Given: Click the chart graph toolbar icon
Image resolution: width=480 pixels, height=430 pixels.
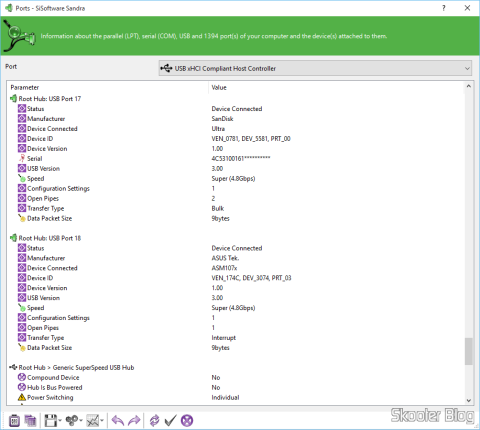Looking at the screenshot, I should coord(93,421).
